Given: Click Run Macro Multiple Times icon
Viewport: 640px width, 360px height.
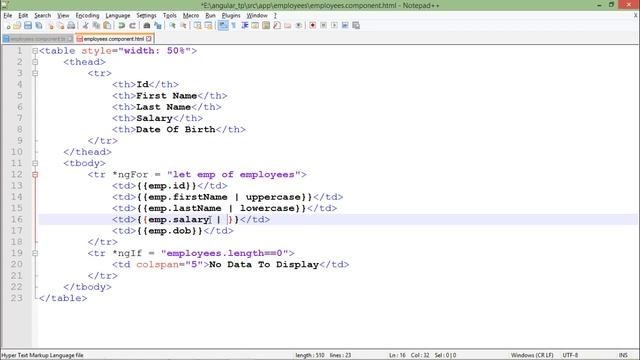Looking at the screenshot, I should click(345, 26).
